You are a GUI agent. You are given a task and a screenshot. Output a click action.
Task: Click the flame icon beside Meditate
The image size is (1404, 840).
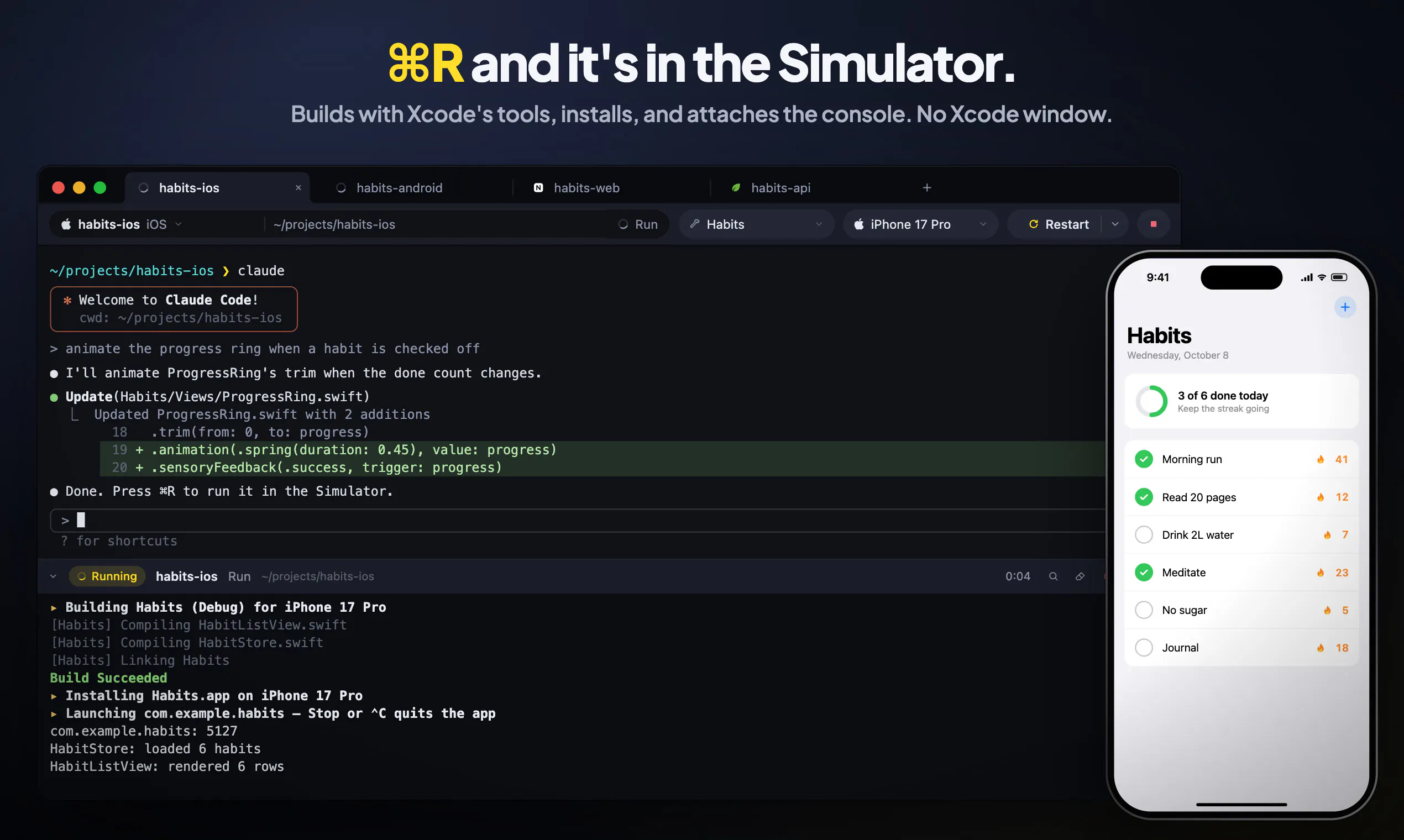[x=1320, y=573]
